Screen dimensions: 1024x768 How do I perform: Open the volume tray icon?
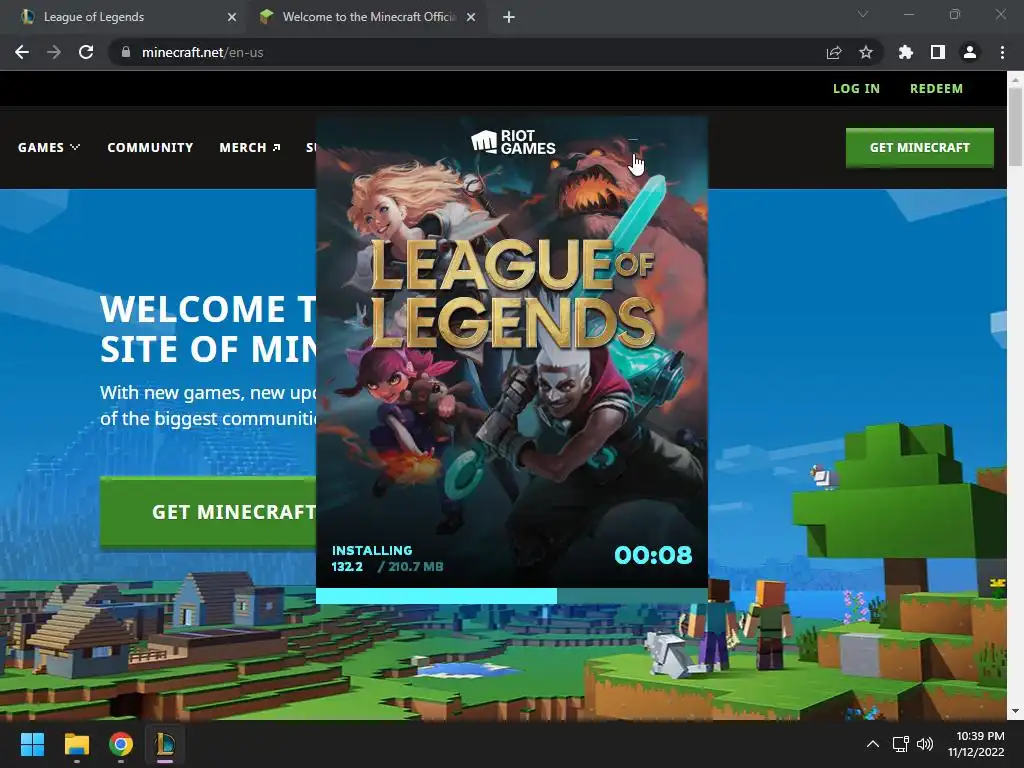924,744
